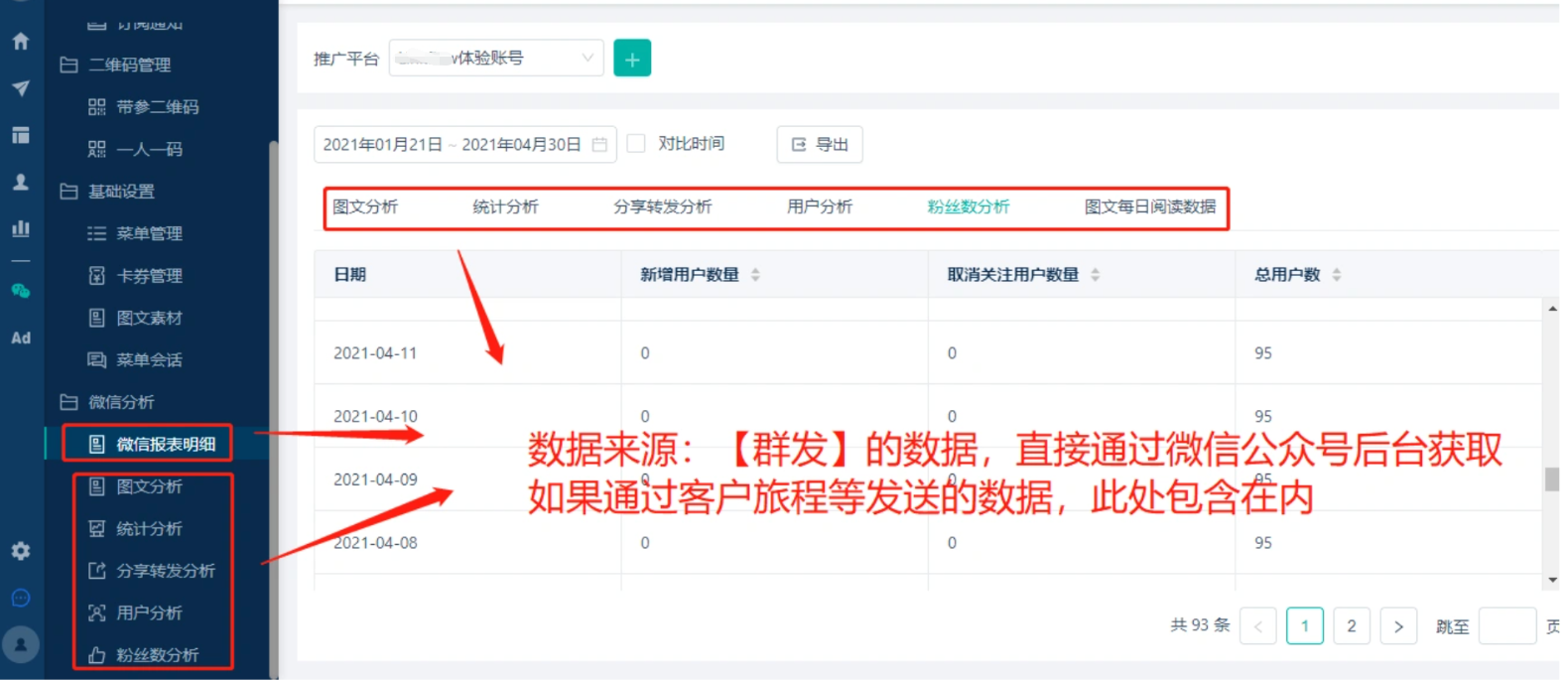
Task: Click the green plus add platform button
Action: (632, 59)
